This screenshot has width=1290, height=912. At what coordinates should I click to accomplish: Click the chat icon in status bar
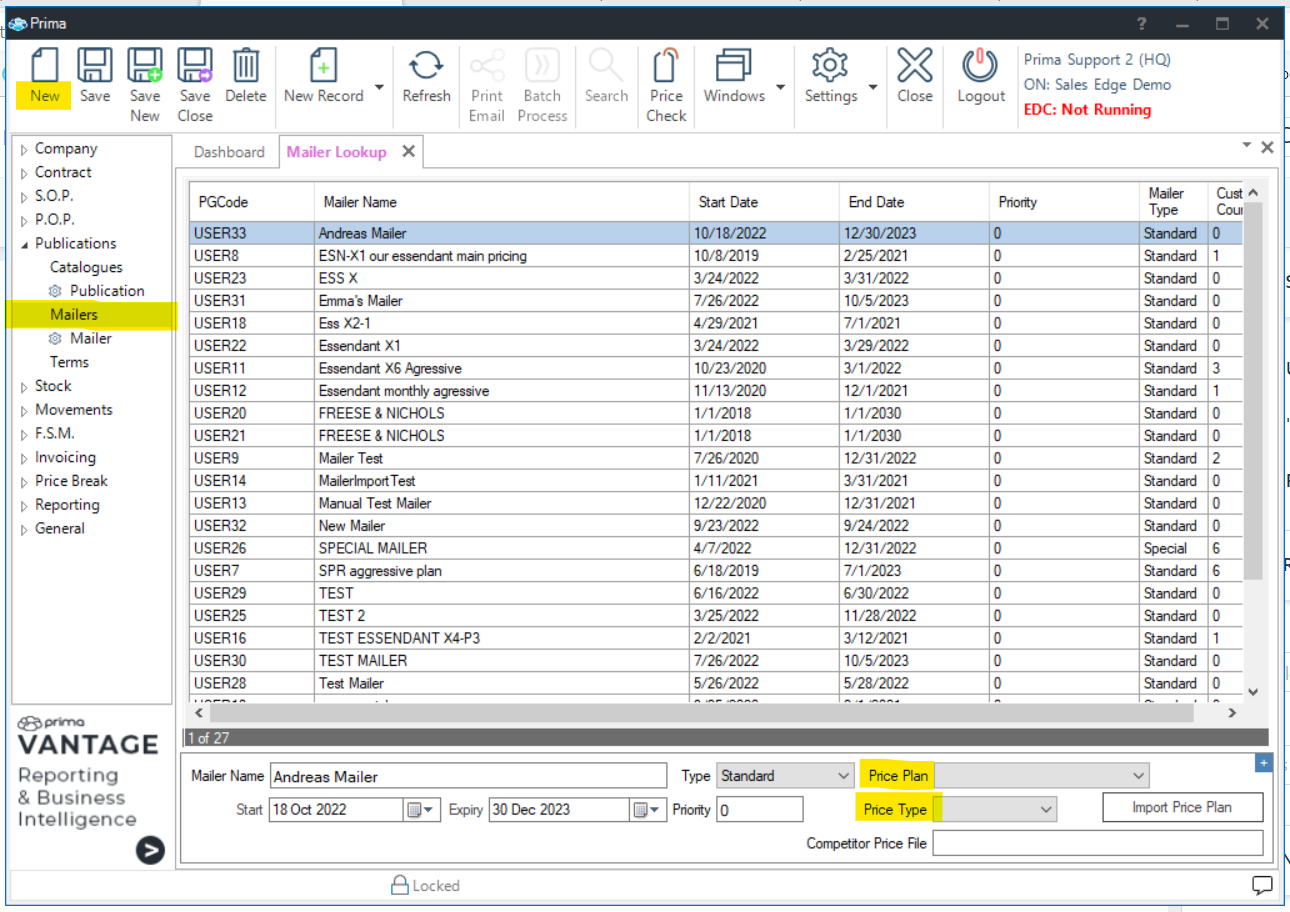click(x=1262, y=885)
